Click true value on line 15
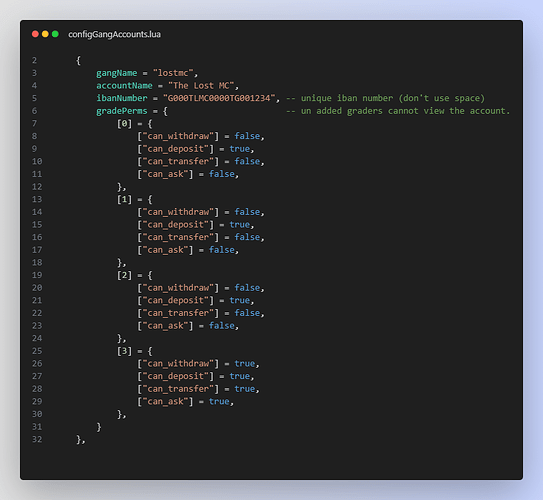The image size is (543, 500). [240, 225]
